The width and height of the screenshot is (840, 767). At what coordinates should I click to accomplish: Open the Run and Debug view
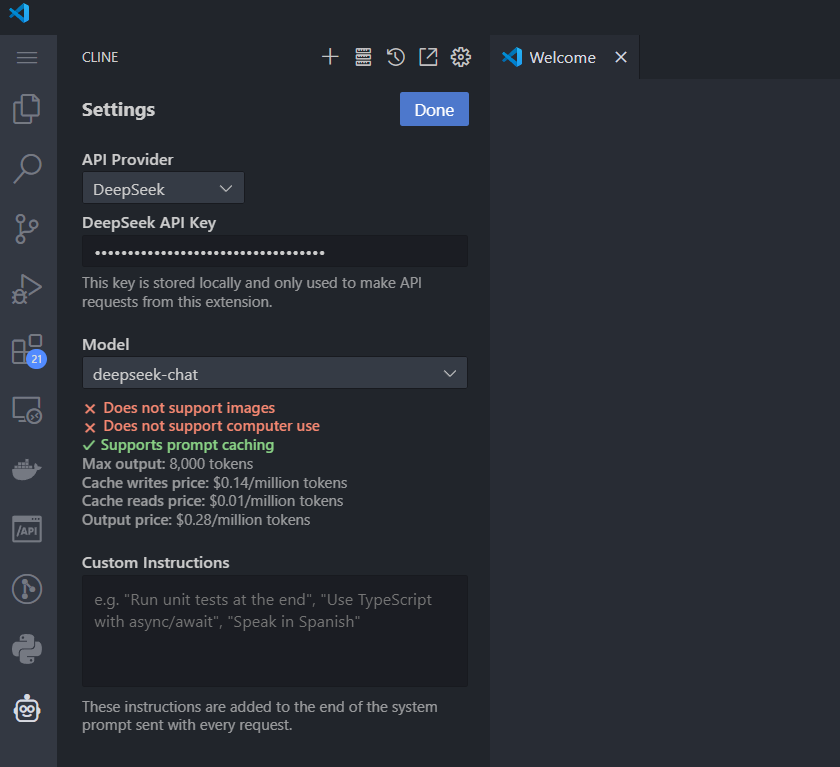pyautogui.click(x=27, y=289)
